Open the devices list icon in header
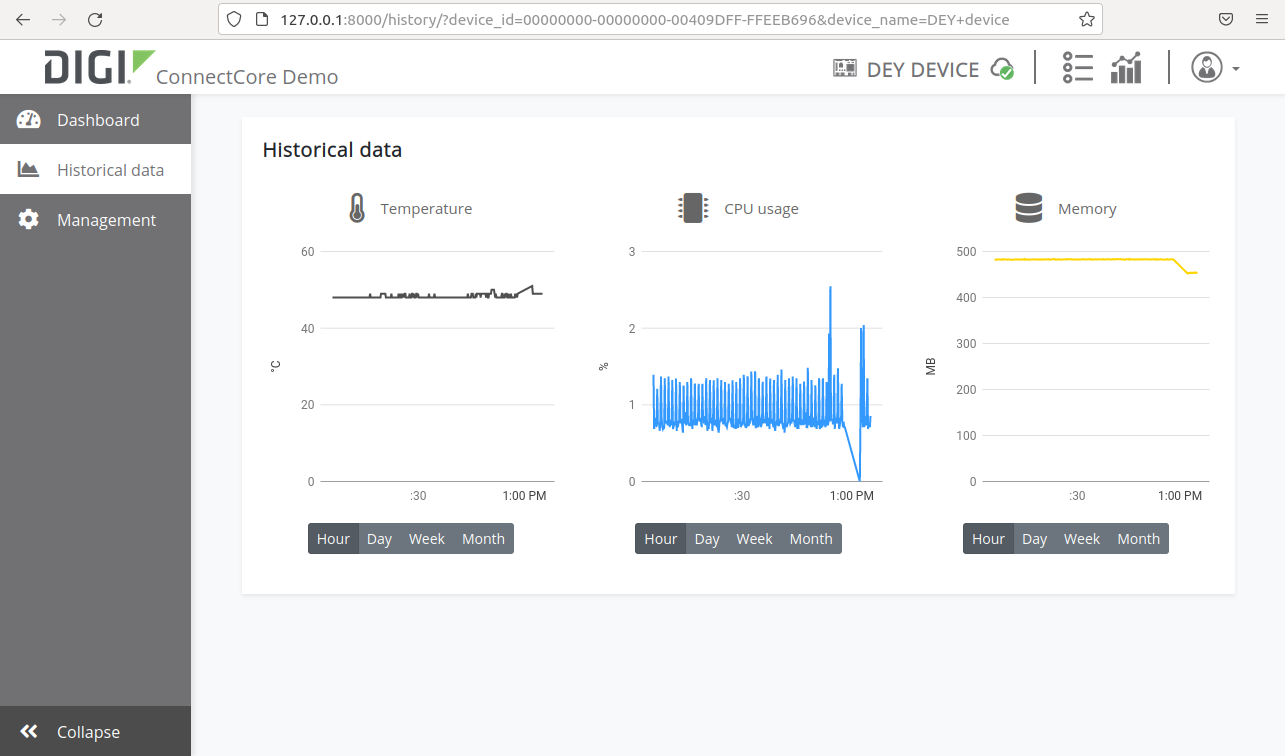 click(x=1077, y=68)
